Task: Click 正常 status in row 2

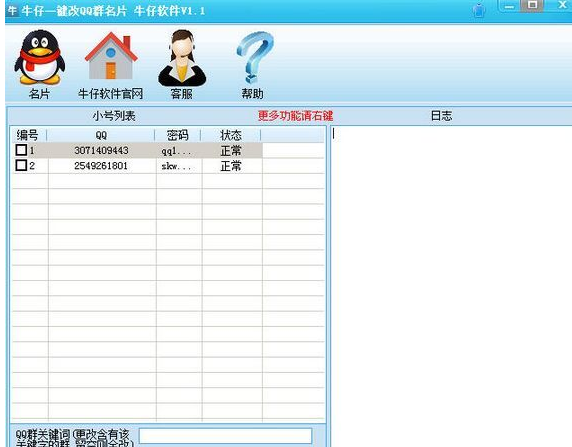Action: tap(231, 166)
